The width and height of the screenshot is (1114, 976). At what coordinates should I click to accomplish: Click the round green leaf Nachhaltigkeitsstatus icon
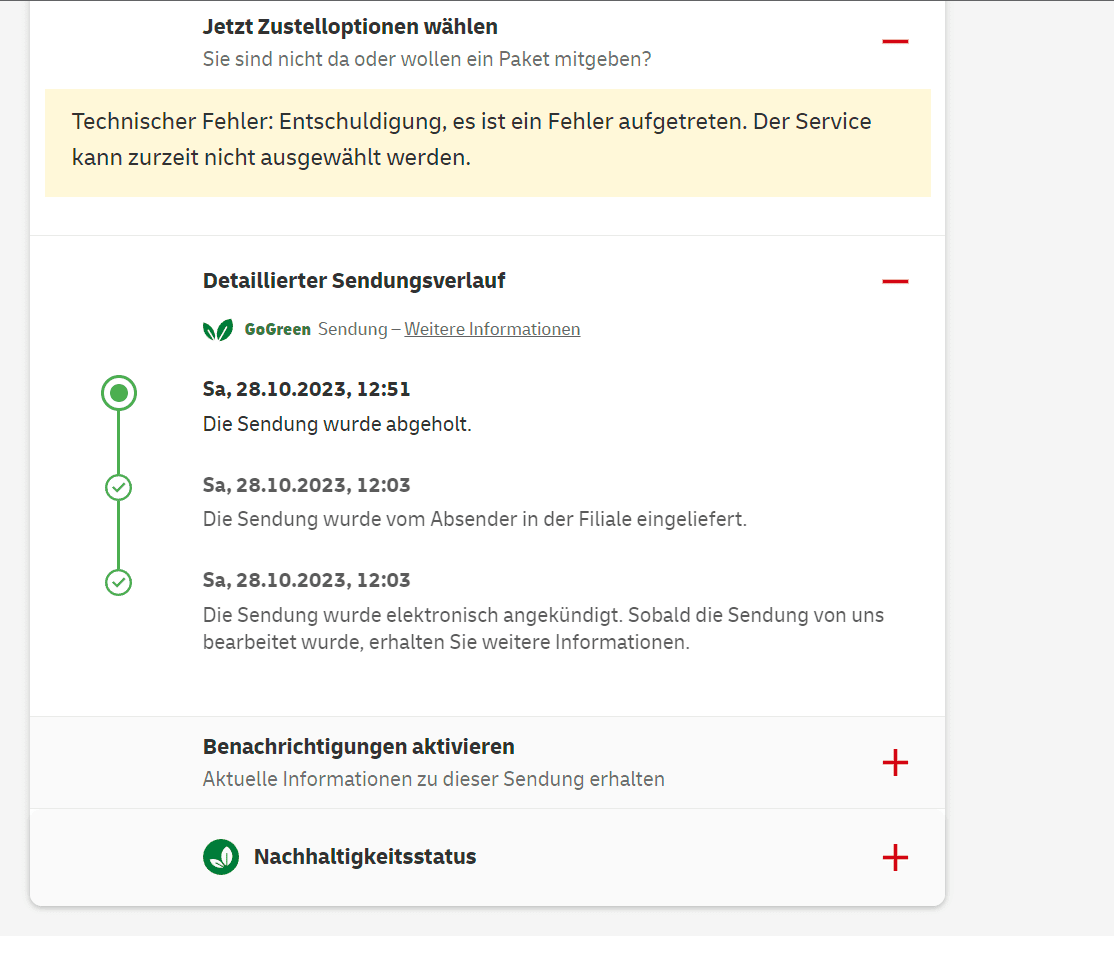(x=221, y=857)
